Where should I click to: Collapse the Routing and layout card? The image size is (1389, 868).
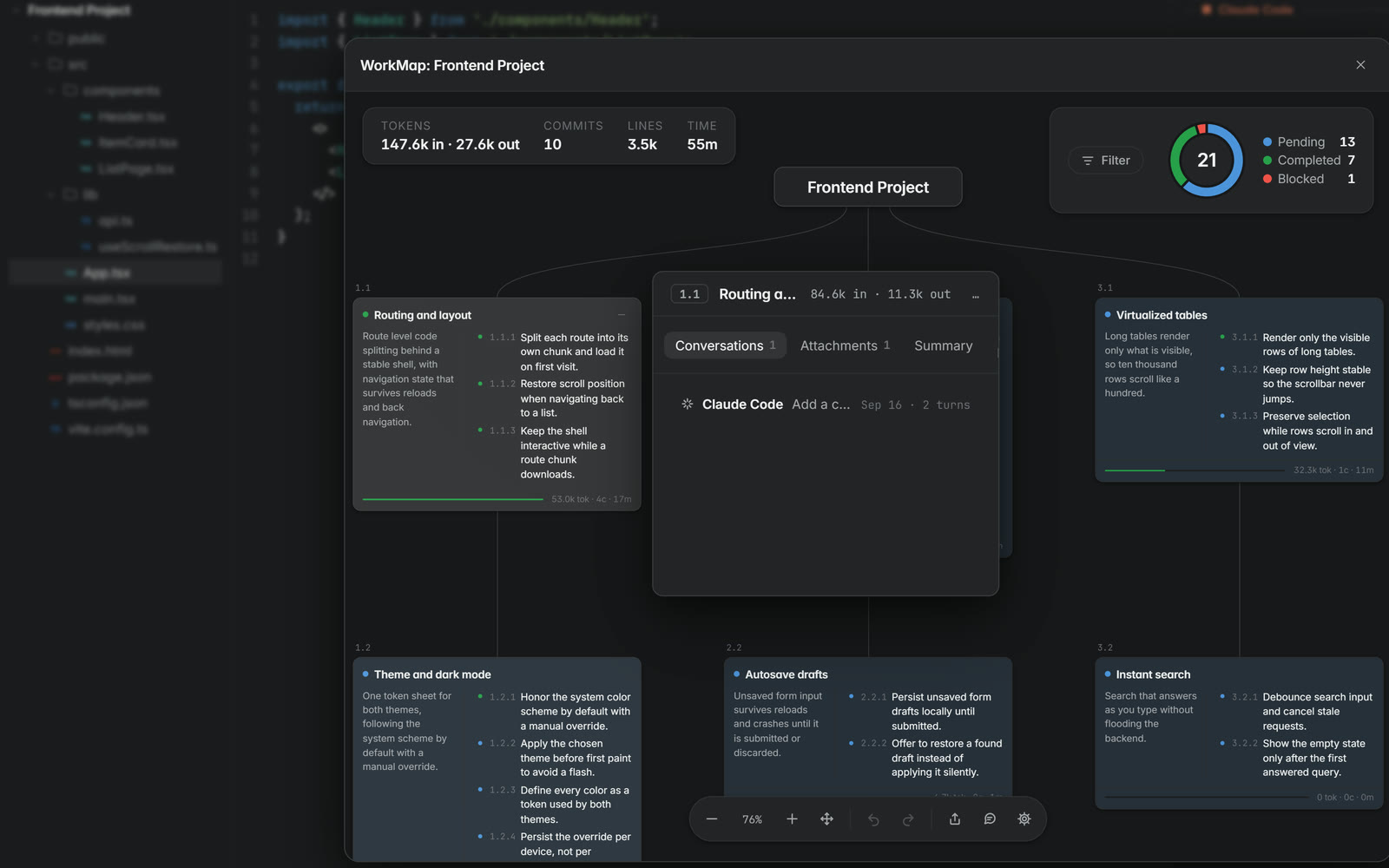pyautogui.click(x=622, y=315)
